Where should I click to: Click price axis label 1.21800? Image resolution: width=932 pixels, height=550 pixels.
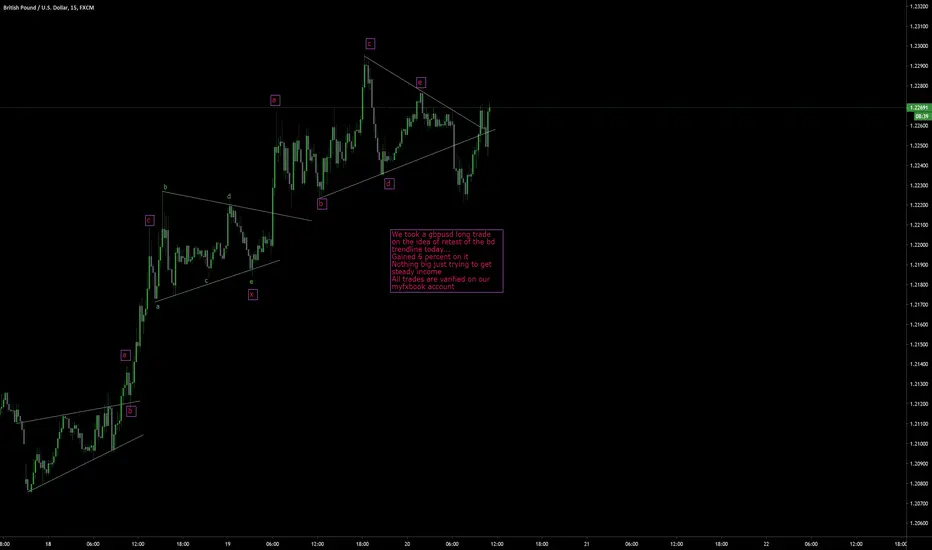(x=919, y=285)
